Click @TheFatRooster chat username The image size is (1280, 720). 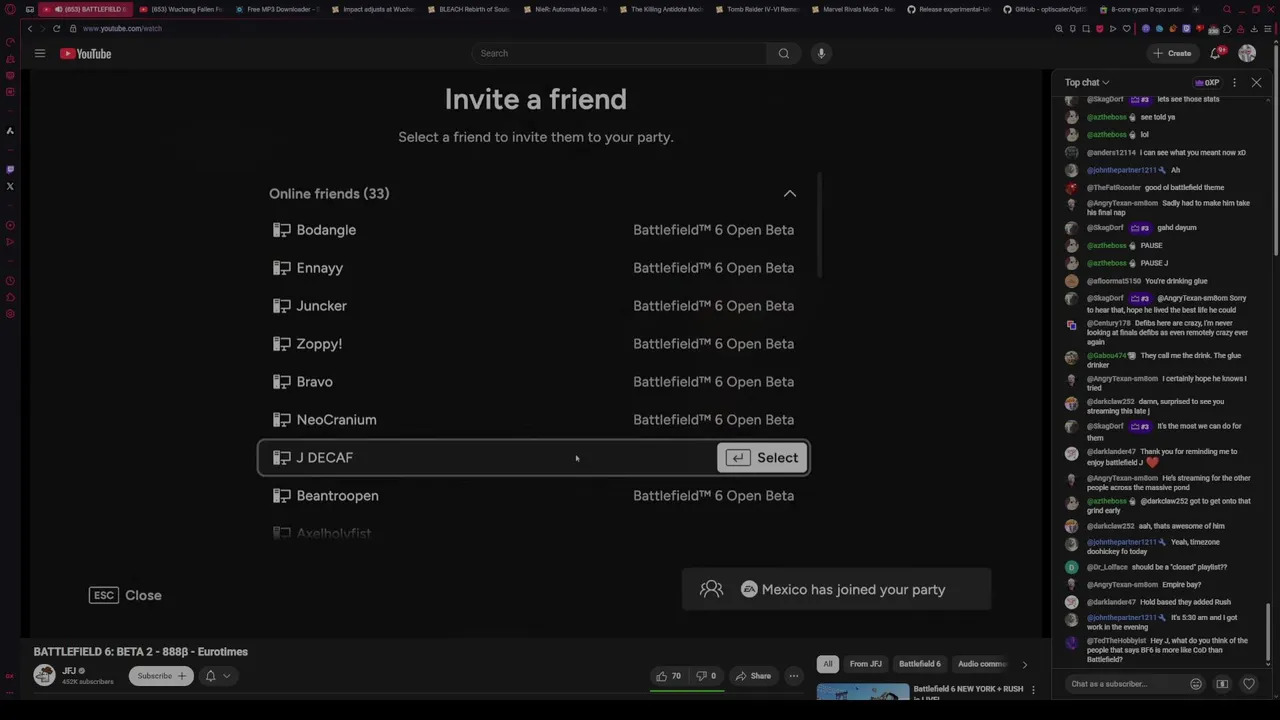coord(1116,188)
